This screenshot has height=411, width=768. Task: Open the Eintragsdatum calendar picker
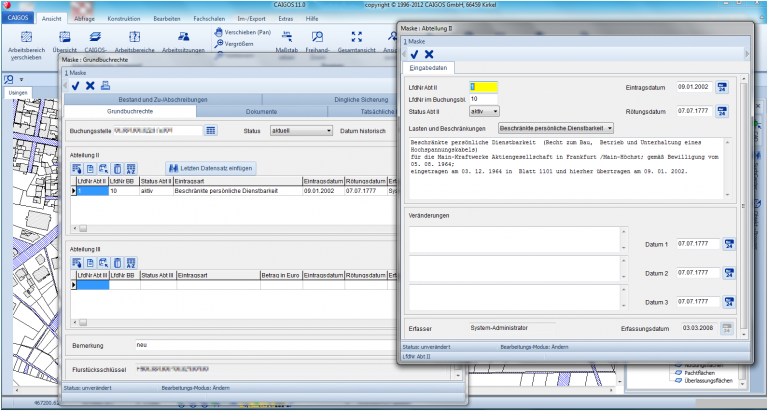[722, 87]
